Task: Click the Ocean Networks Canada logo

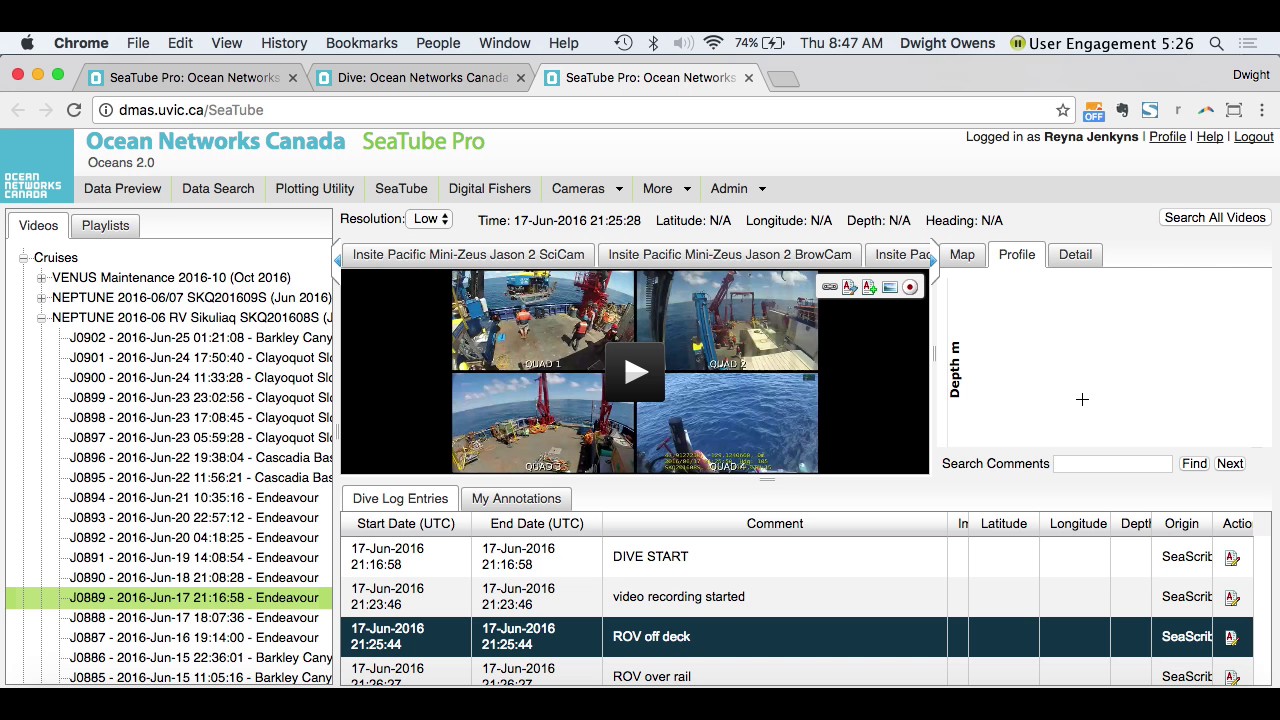Action: (x=37, y=167)
